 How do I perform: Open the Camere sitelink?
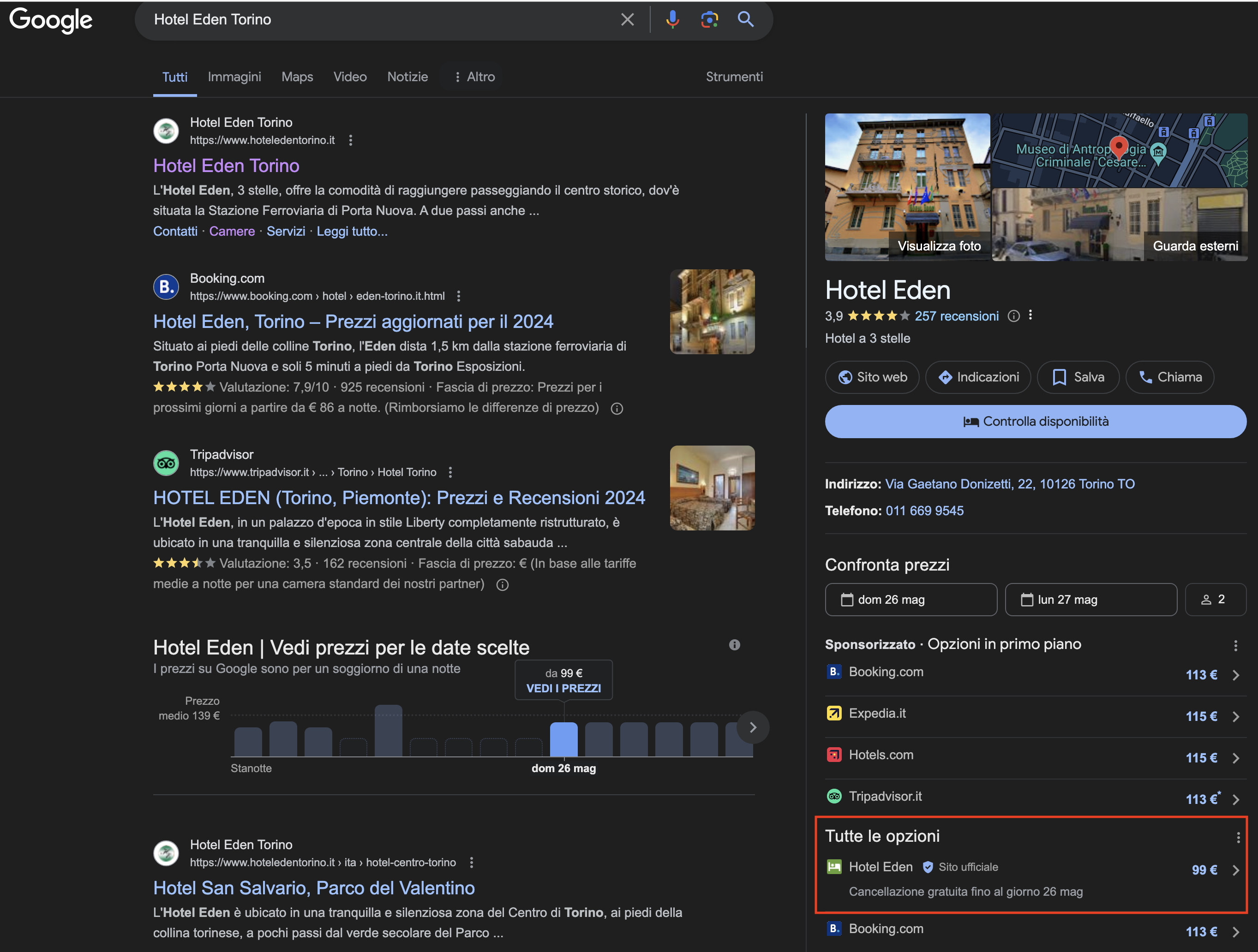(232, 232)
